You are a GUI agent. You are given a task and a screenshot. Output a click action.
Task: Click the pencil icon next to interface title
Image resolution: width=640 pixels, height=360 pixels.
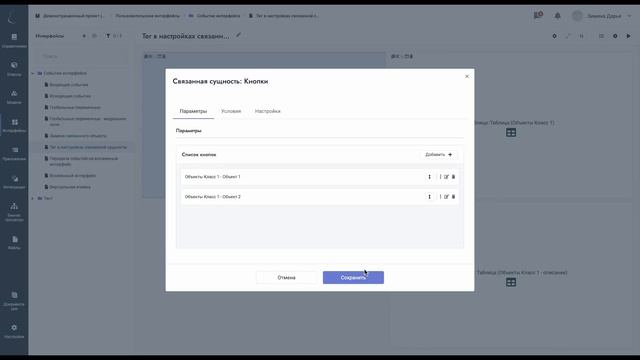(x=238, y=36)
